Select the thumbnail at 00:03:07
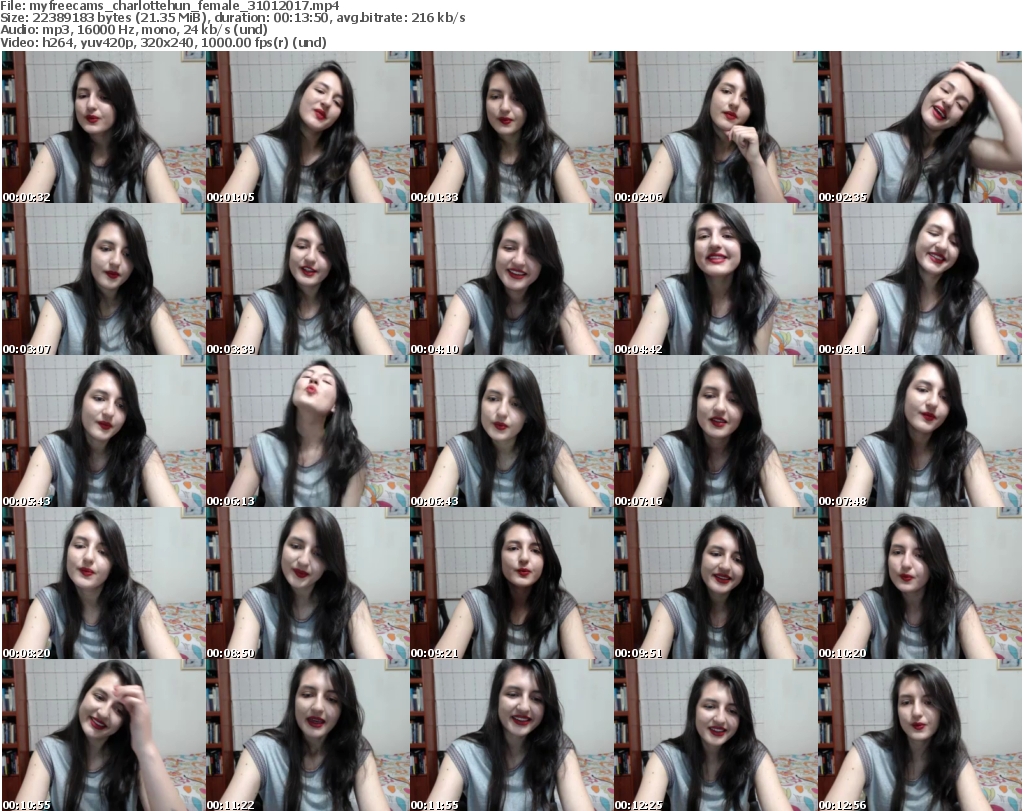The height and width of the screenshot is (811, 1024). coord(102,279)
